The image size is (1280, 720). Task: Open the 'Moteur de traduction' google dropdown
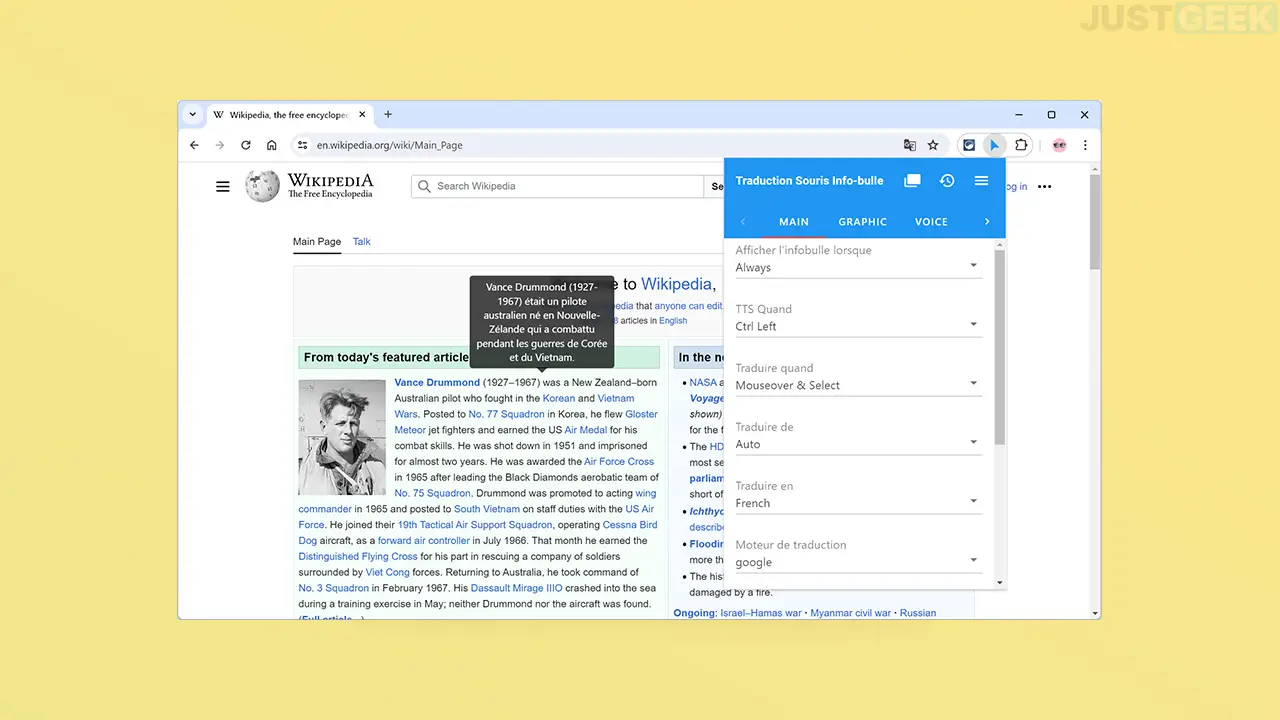[x=858, y=562]
